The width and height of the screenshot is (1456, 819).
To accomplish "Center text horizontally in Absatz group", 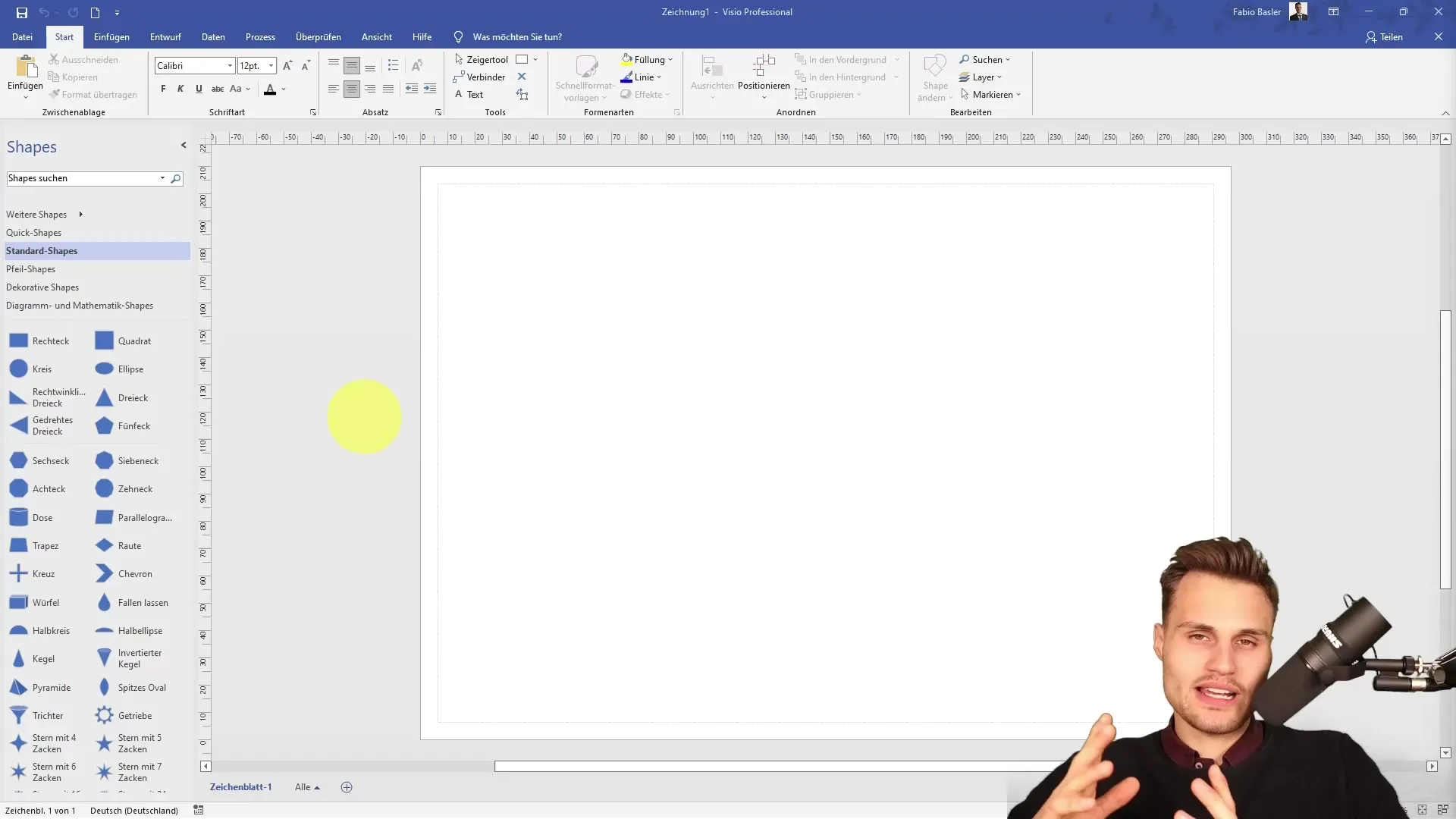I will tap(352, 89).
